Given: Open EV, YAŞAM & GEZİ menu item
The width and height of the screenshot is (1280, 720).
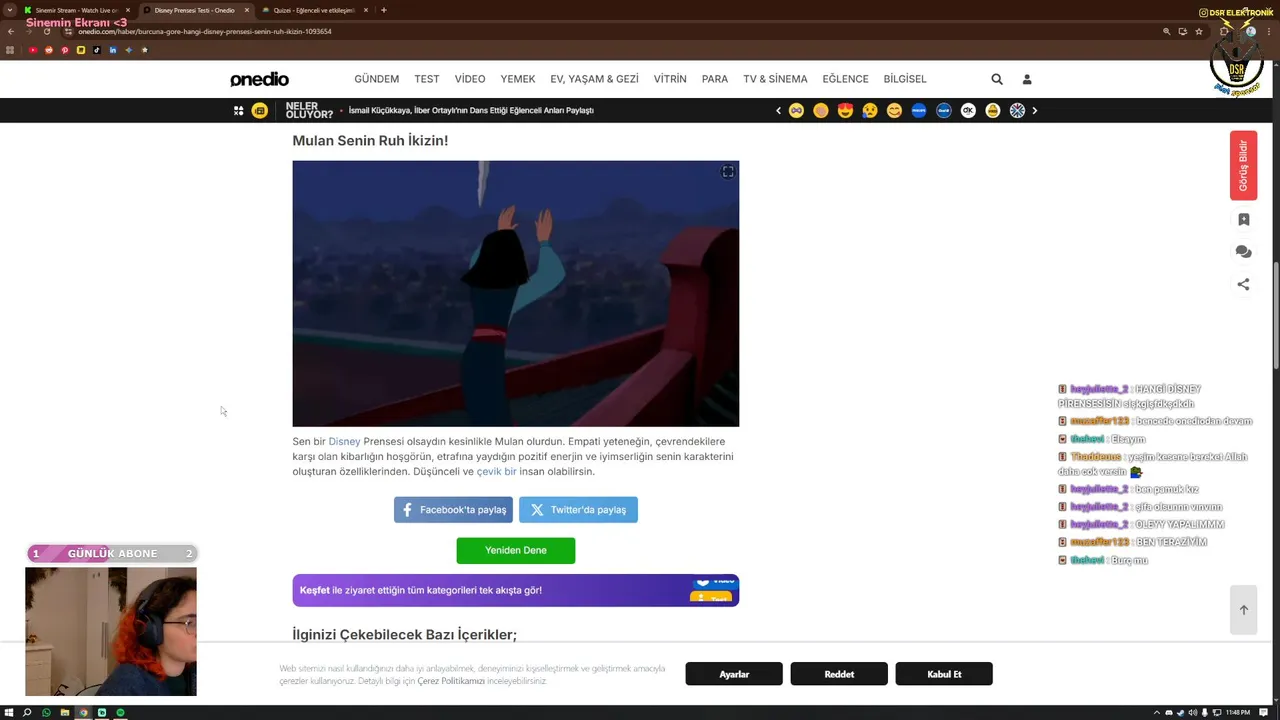Looking at the screenshot, I should coord(594,79).
